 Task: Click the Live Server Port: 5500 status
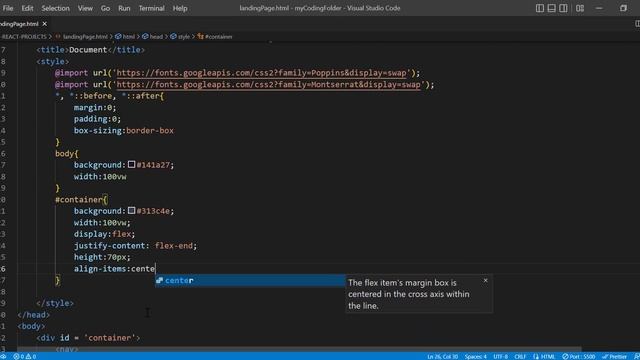coord(578,356)
